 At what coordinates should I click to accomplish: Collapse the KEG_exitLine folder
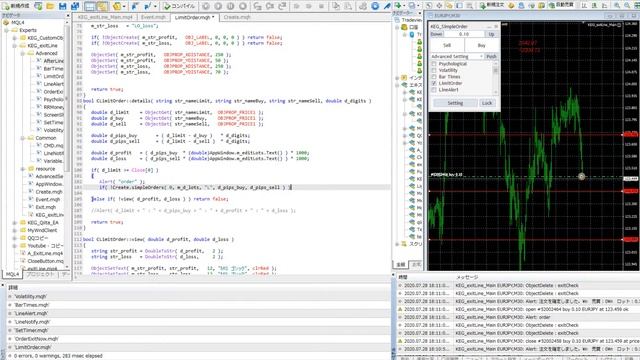pos(15,46)
